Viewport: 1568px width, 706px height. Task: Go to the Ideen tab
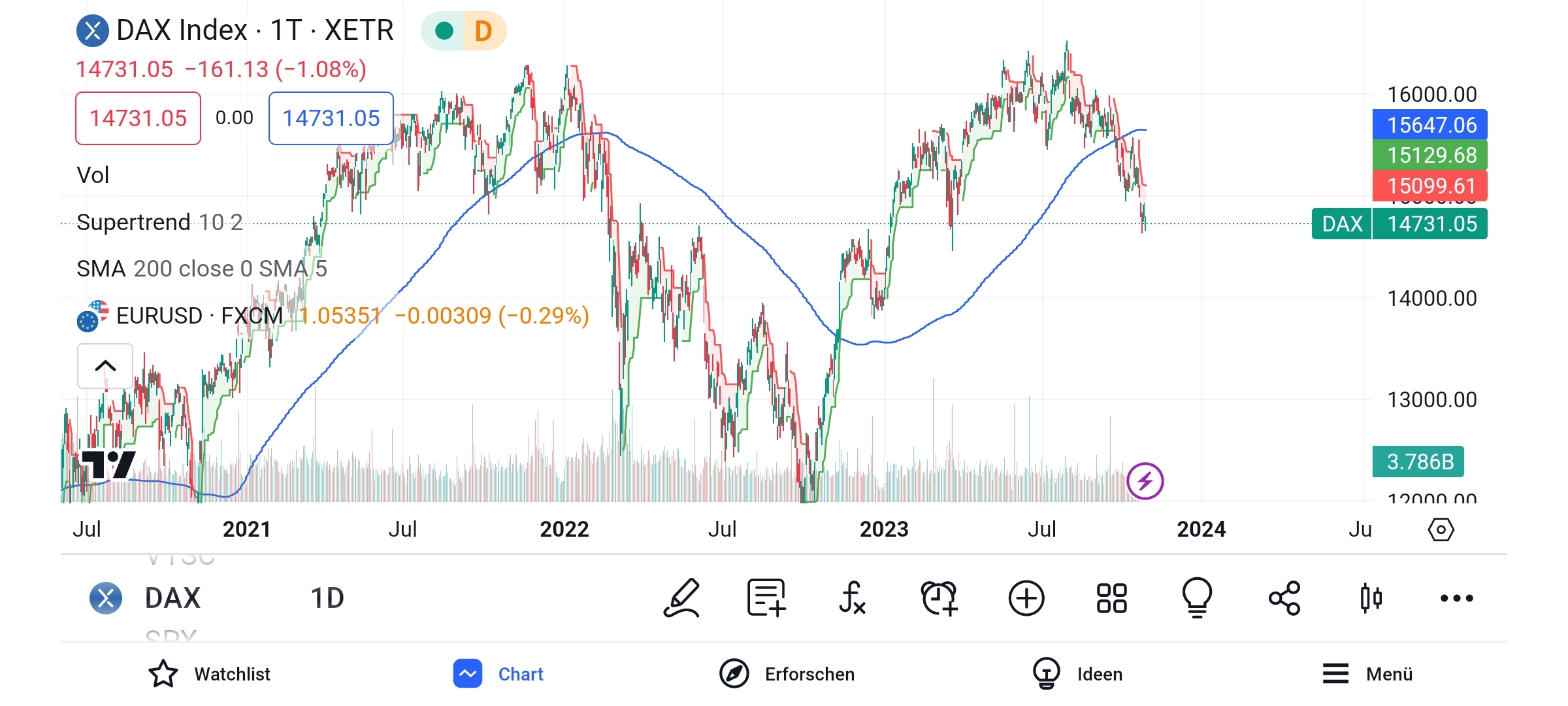[1077, 674]
